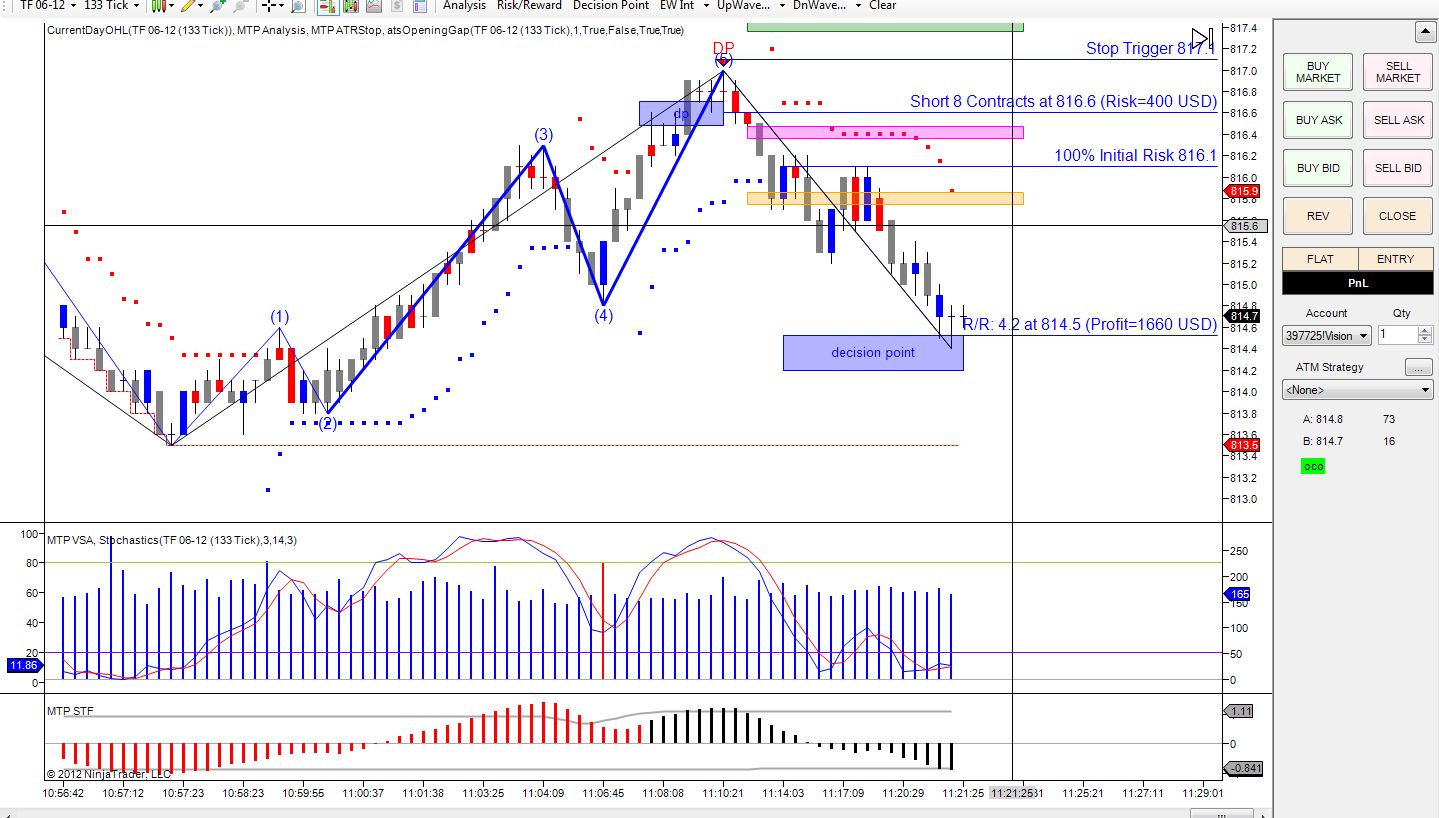Screen dimensions: 1439x818
Task: Select the crosshair cursor icon
Action: [x=269, y=5]
